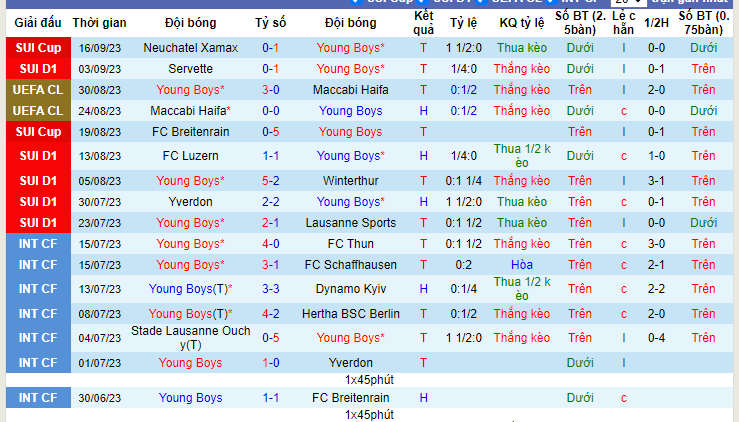Select the SUI Cup league cell on 16/09/23
739x422 pixels.
pyautogui.click(x=38, y=48)
